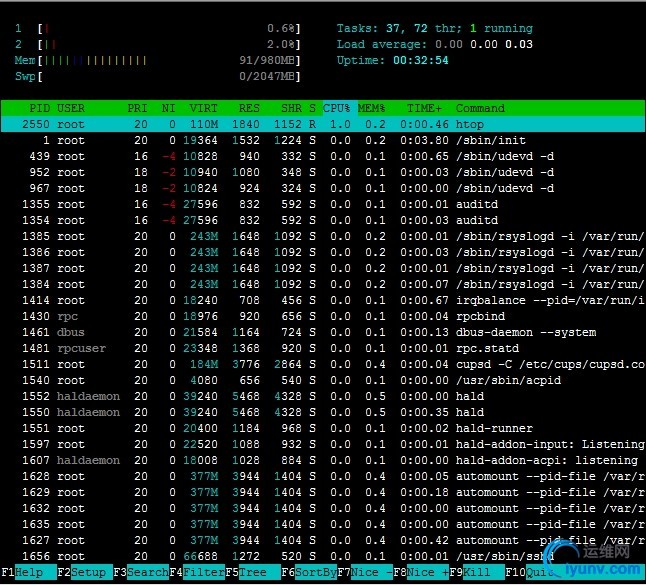The height and width of the screenshot is (585, 646).
Task: Switch to F5 Tree view
Action: point(253,572)
